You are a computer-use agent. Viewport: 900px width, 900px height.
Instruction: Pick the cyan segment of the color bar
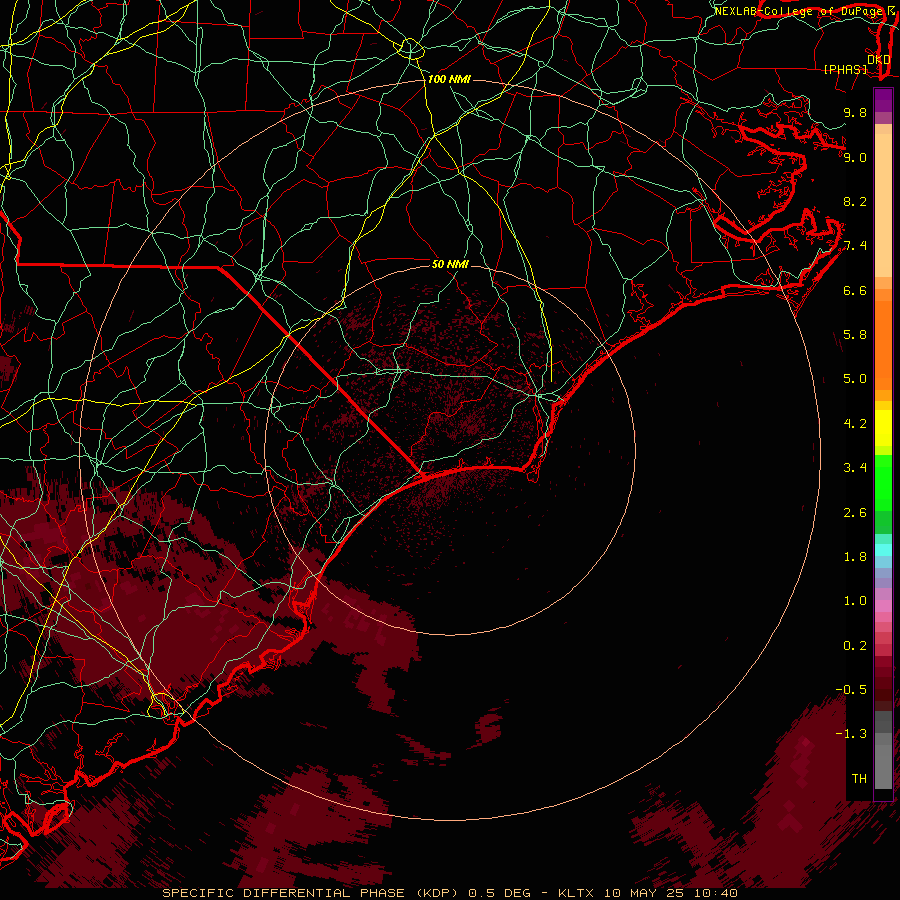(883, 550)
